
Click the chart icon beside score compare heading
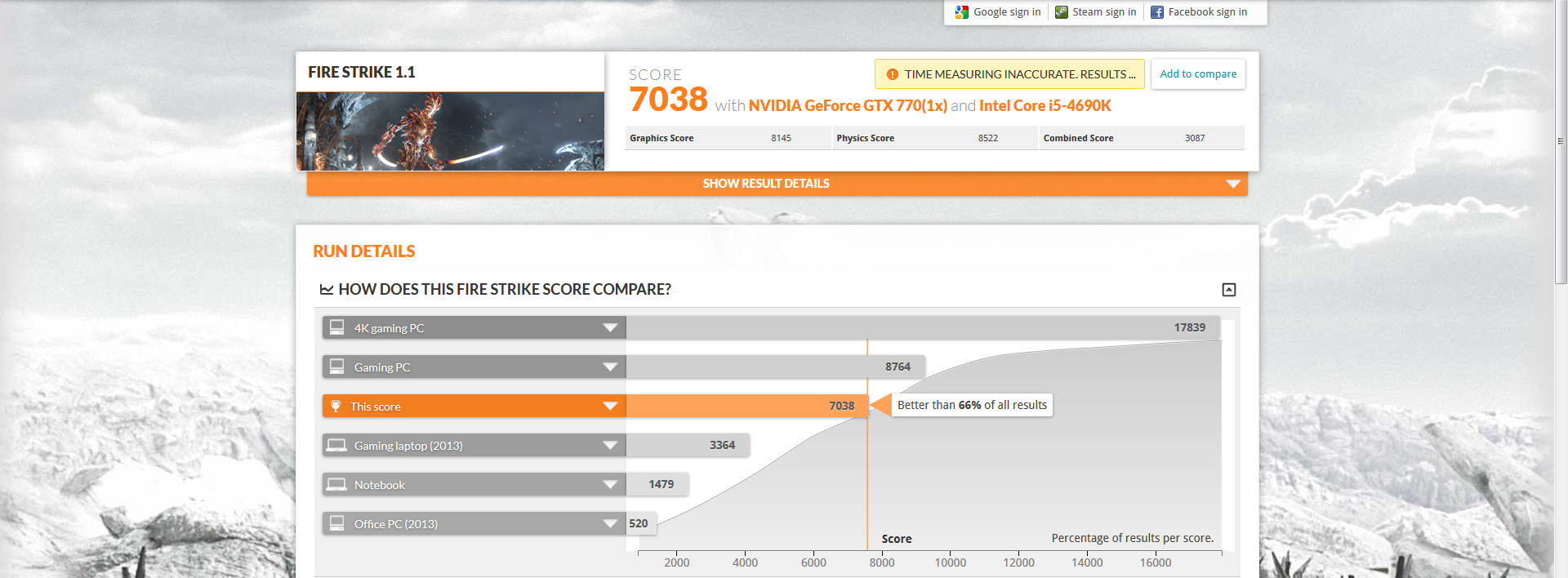pyautogui.click(x=327, y=289)
